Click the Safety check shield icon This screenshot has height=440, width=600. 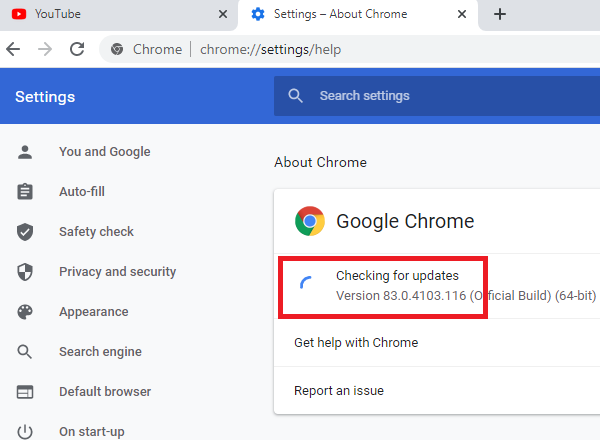tap(25, 232)
